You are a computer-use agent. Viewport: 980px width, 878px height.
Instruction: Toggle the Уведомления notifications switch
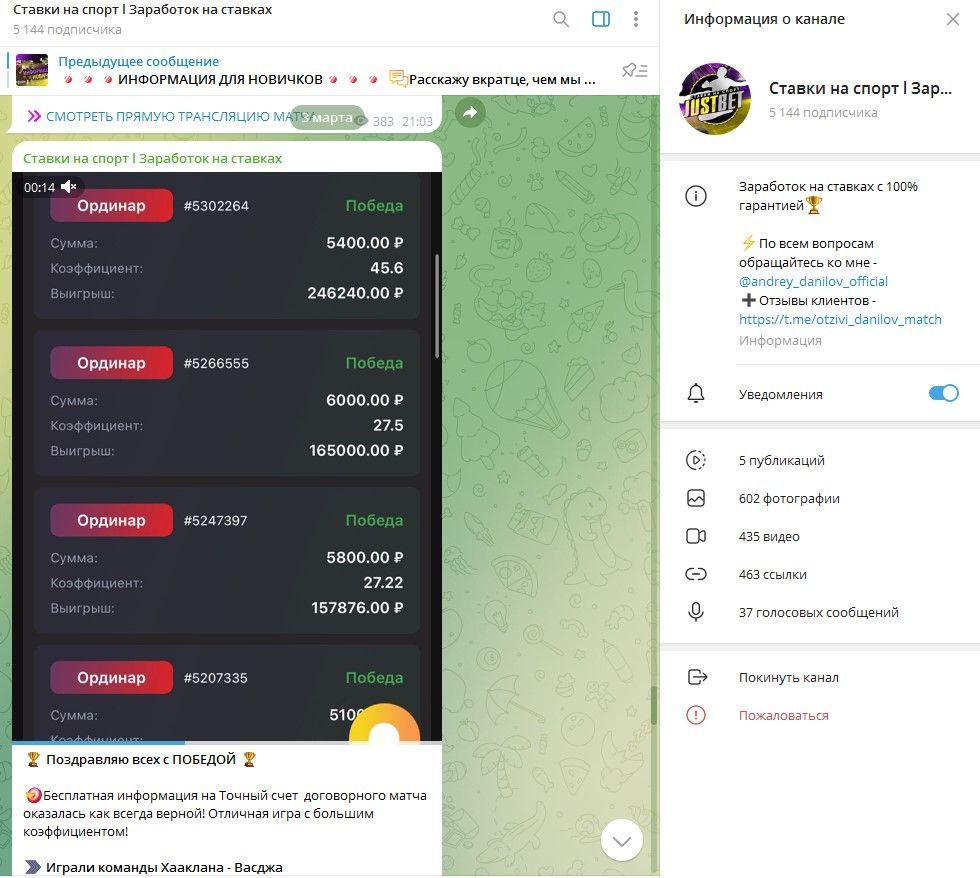click(943, 394)
